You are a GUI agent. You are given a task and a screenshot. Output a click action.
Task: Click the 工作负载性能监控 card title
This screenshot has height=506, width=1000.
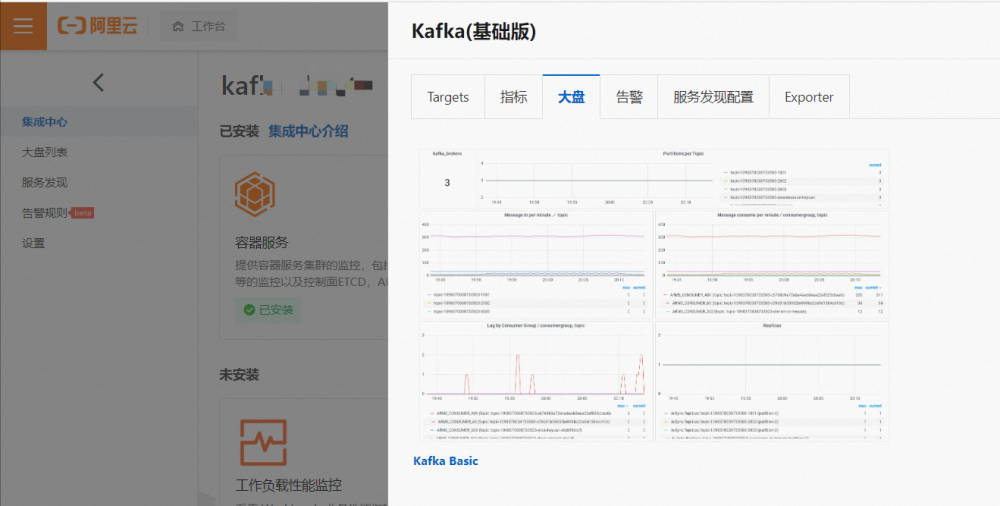tap(288, 485)
